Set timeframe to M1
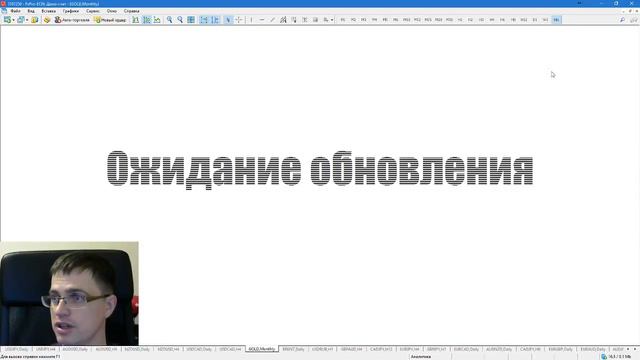The image size is (640, 360). click(343, 20)
